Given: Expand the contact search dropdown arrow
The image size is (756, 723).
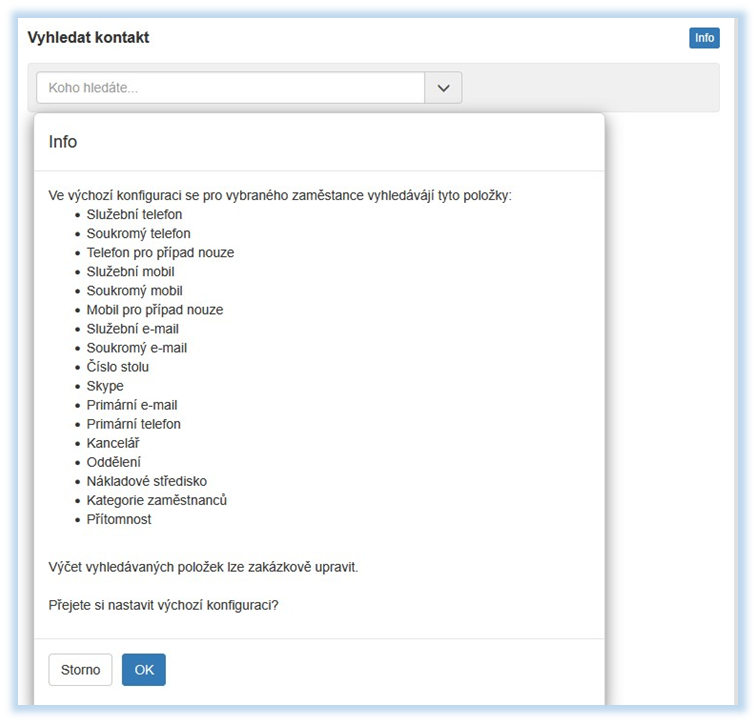Looking at the screenshot, I should 443,88.
